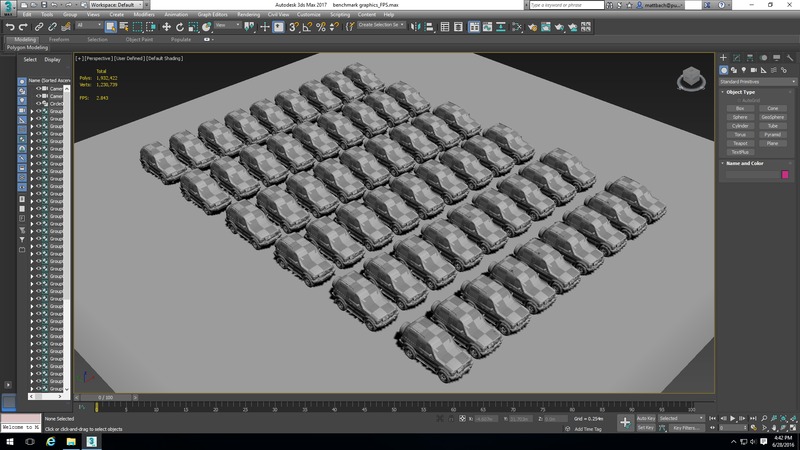The height and width of the screenshot is (450, 800).
Task: Toggle the 3D Snaps button
Action: click(x=294, y=27)
